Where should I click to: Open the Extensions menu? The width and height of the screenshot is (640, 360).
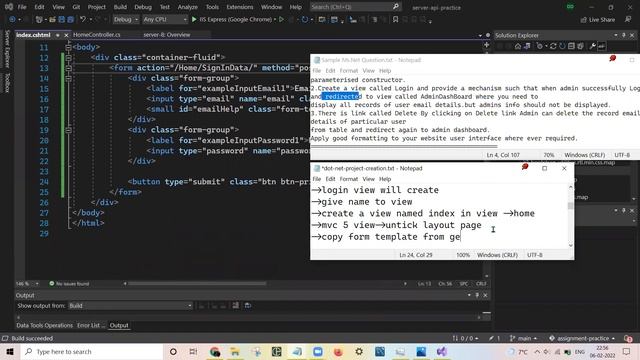(x=240, y=7)
